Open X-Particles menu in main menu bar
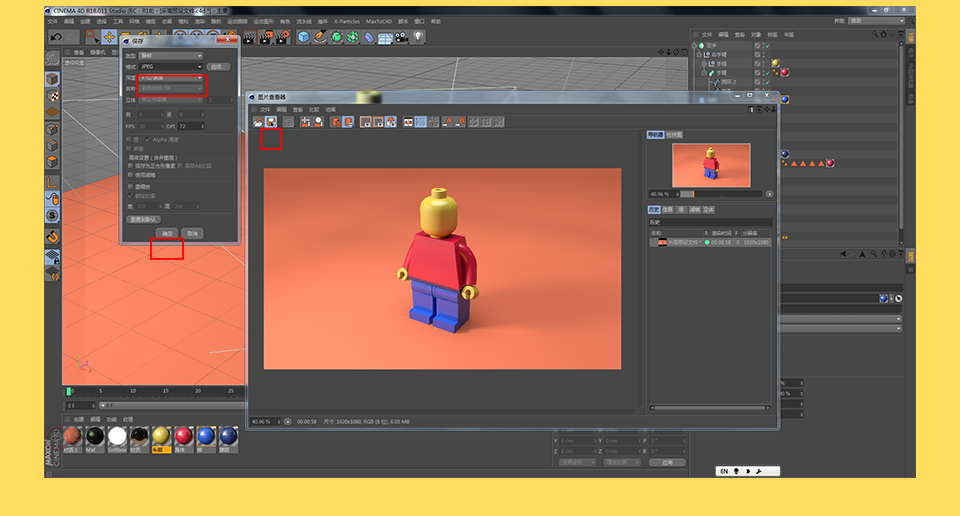 (x=347, y=21)
